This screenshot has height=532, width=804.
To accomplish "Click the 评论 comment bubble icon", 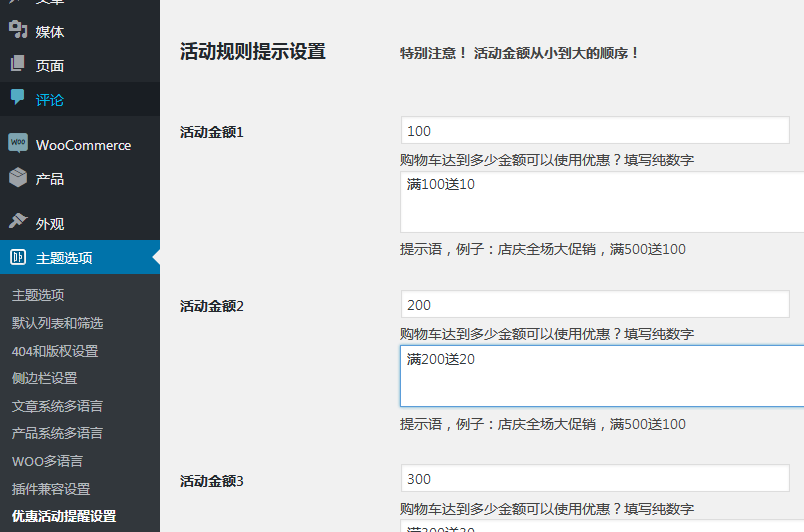I will coord(18,97).
